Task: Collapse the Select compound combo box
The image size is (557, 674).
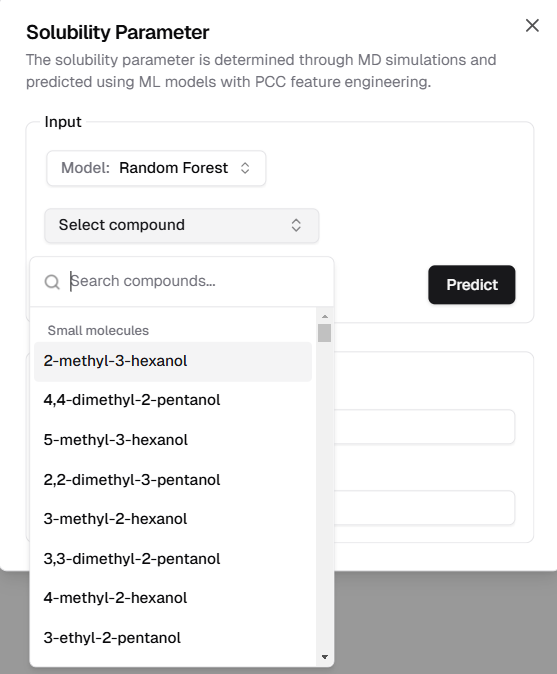Action: [x=182, y=225]
